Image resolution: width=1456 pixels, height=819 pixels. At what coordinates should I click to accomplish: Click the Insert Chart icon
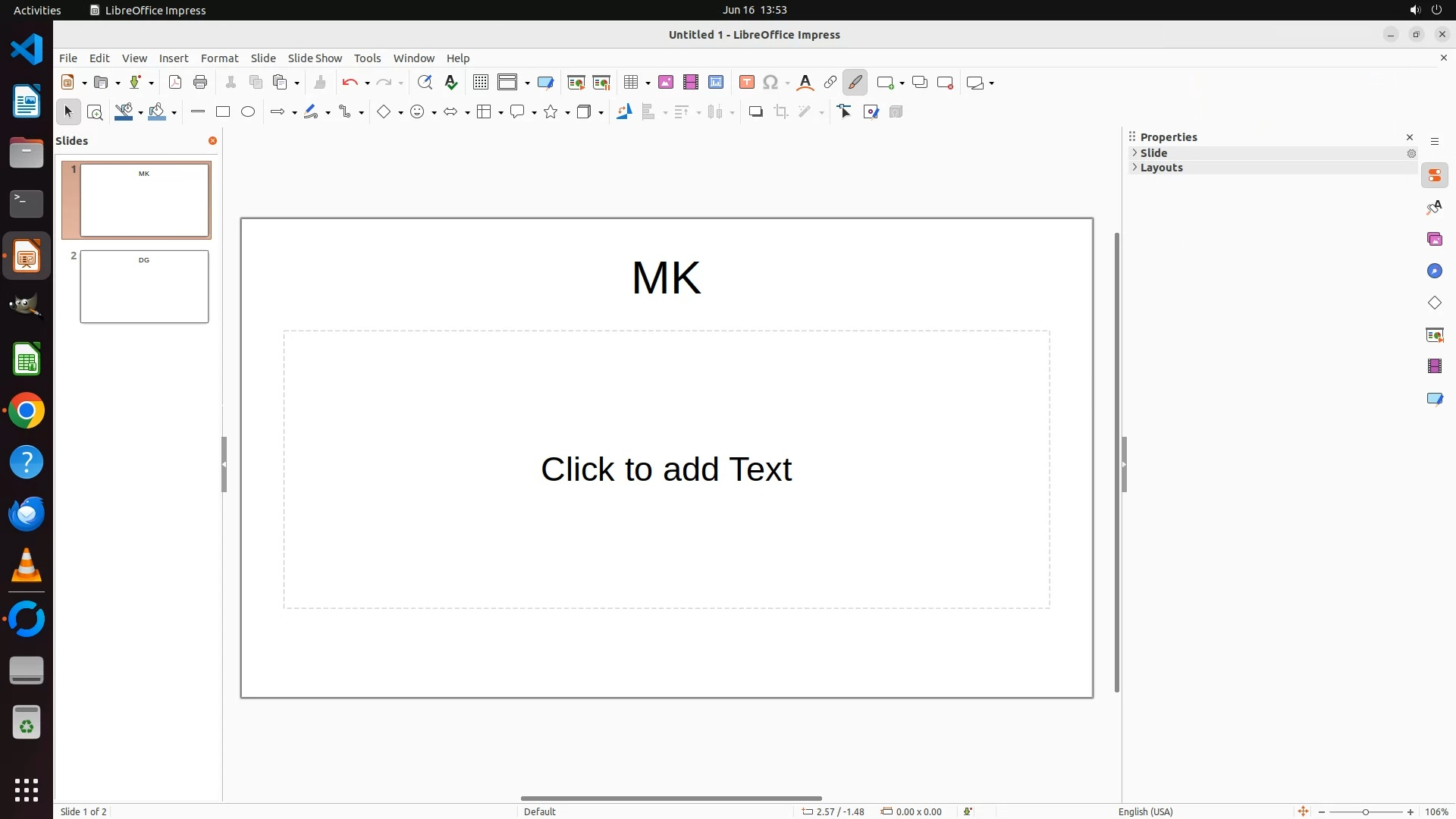(x=716, y=83)
